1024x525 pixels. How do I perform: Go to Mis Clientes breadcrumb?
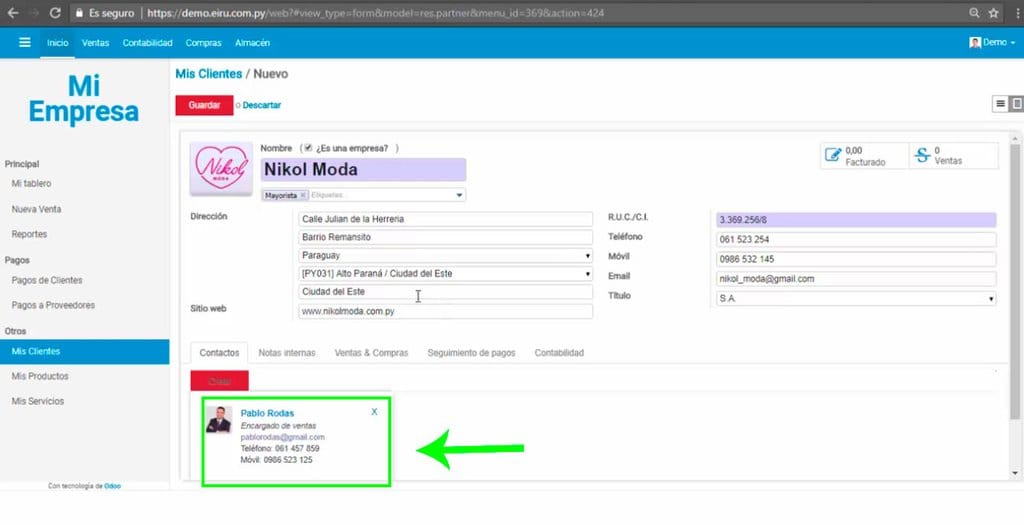click(x=209, y=74)
